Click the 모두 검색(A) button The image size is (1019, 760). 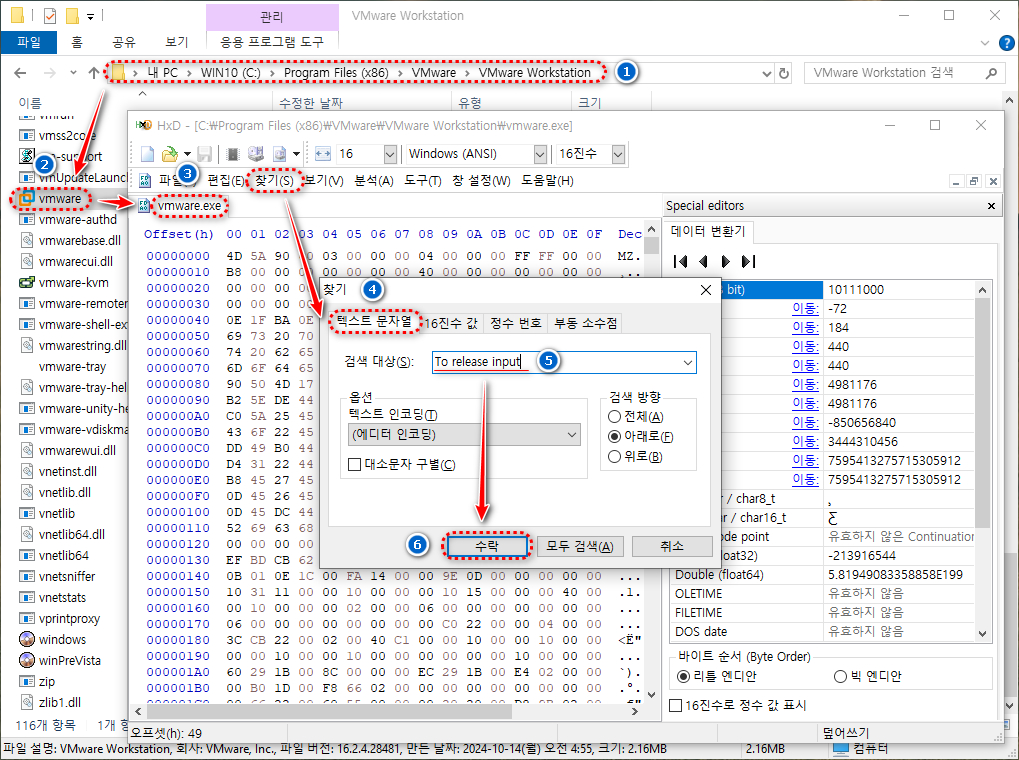click(580, 546)
